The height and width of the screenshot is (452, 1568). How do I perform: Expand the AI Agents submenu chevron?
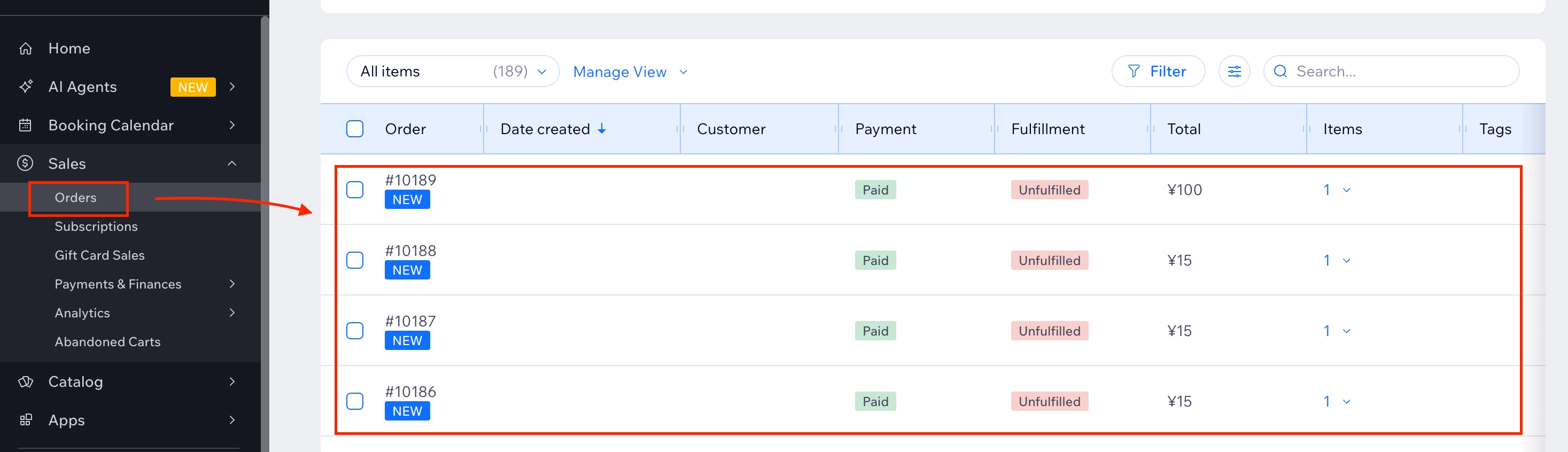coord(232,87)
